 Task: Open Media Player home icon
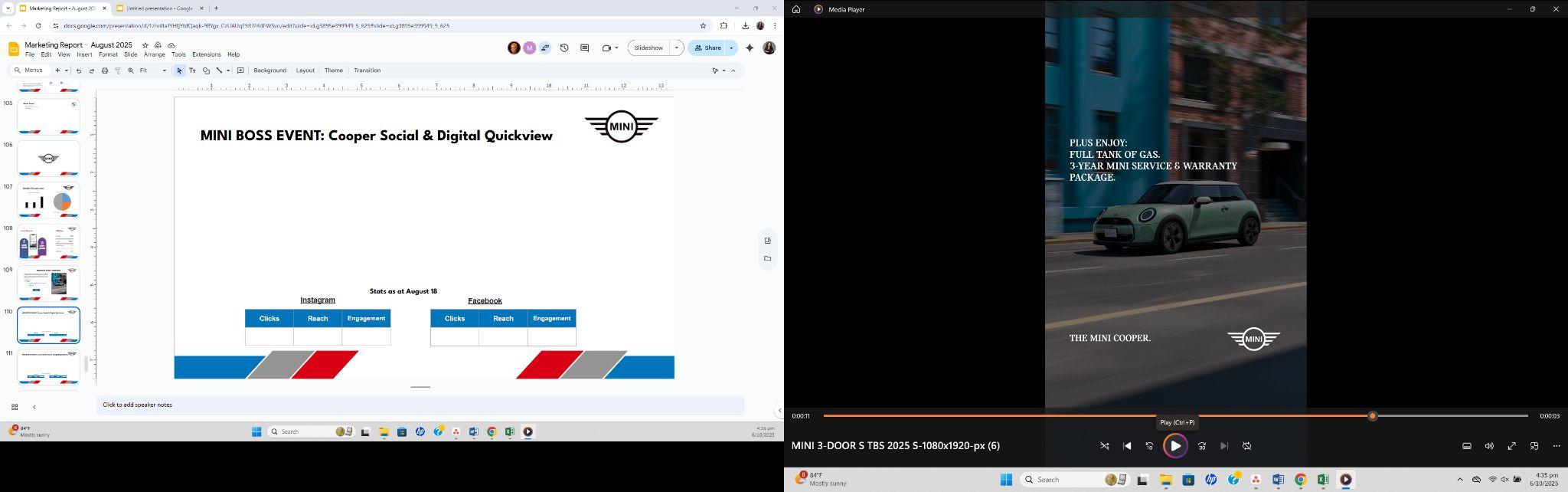pyautogui.click(x=796, y=9)
